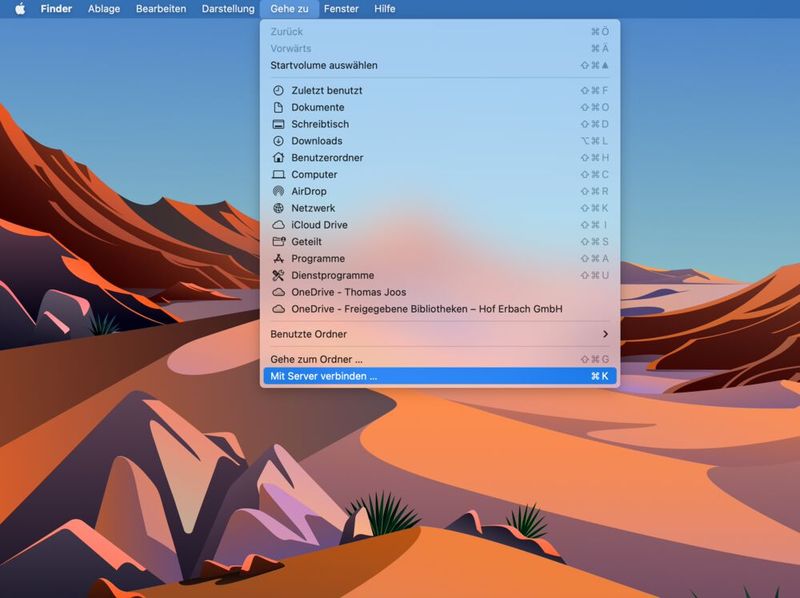
Task: Select Netzwerk with the globe icon
Action: [x=313, y=208]
